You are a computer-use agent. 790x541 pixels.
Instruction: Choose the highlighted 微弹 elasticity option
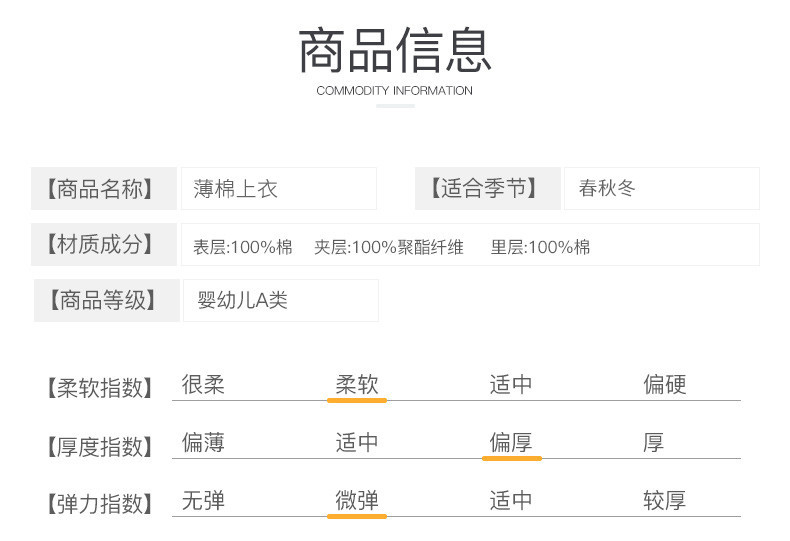[357, 501]
